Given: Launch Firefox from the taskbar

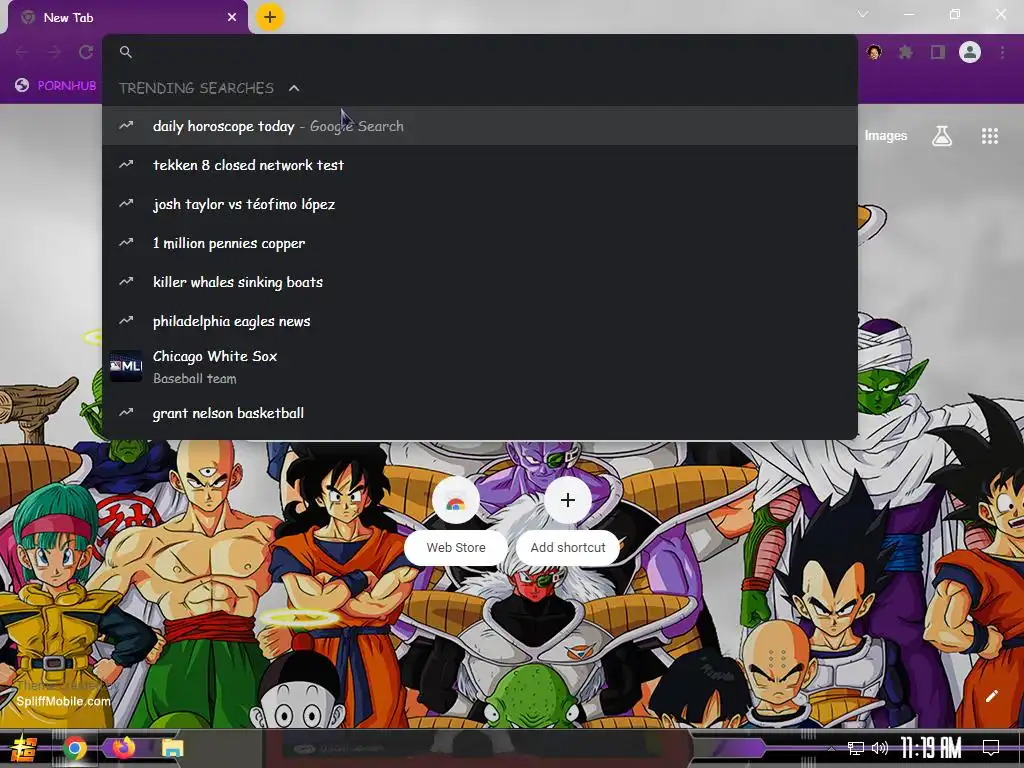Looking at the screenshot, I should tap(123, 747).
